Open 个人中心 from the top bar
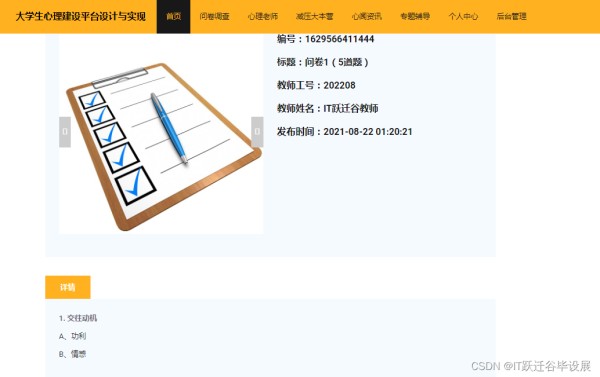The width and height of the screenshot is (600, 377). (463, 16)
